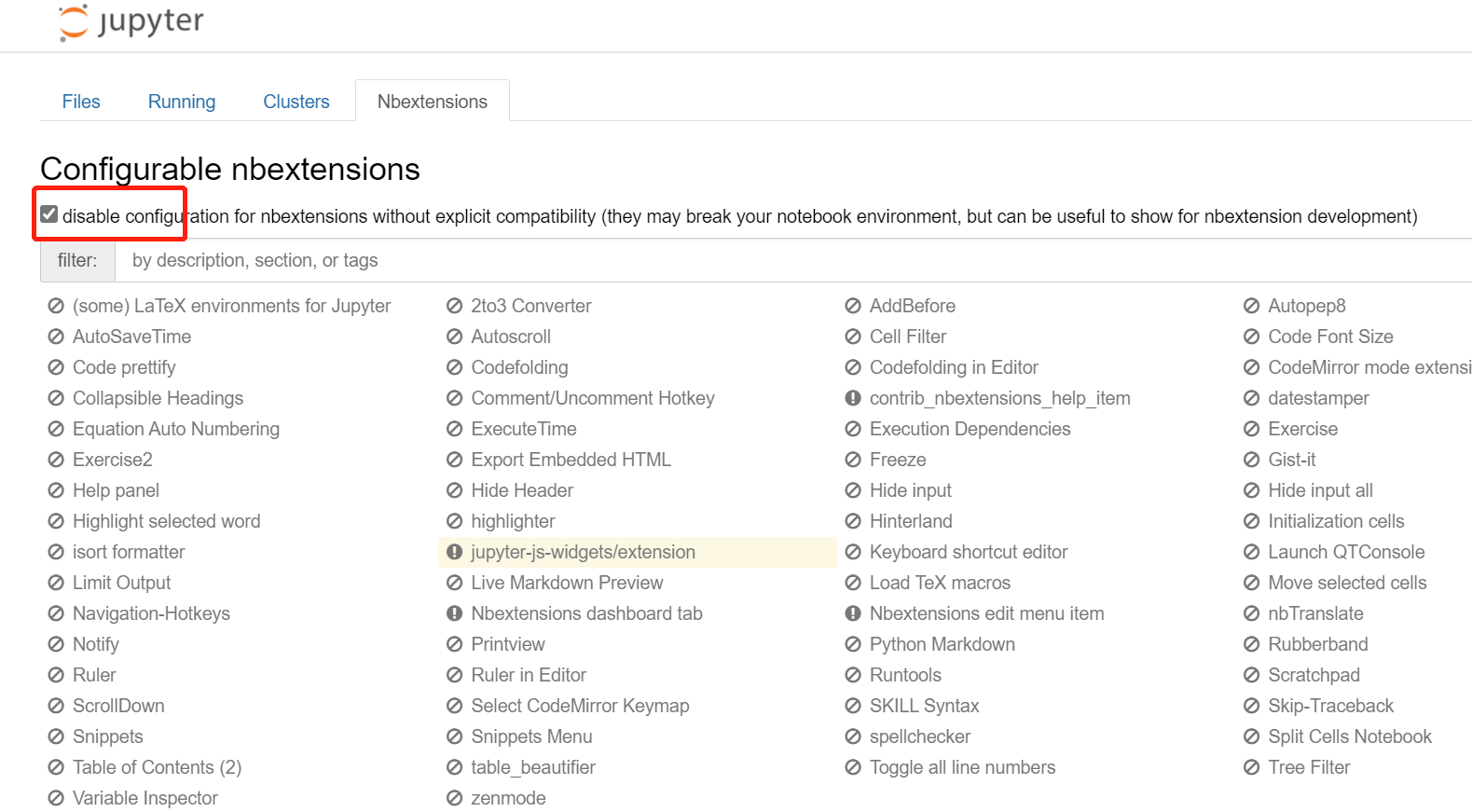The width and height of the screenshot is (1472, 812).
Task: Switch to the Running tab
Action: [x=181, y=102]
